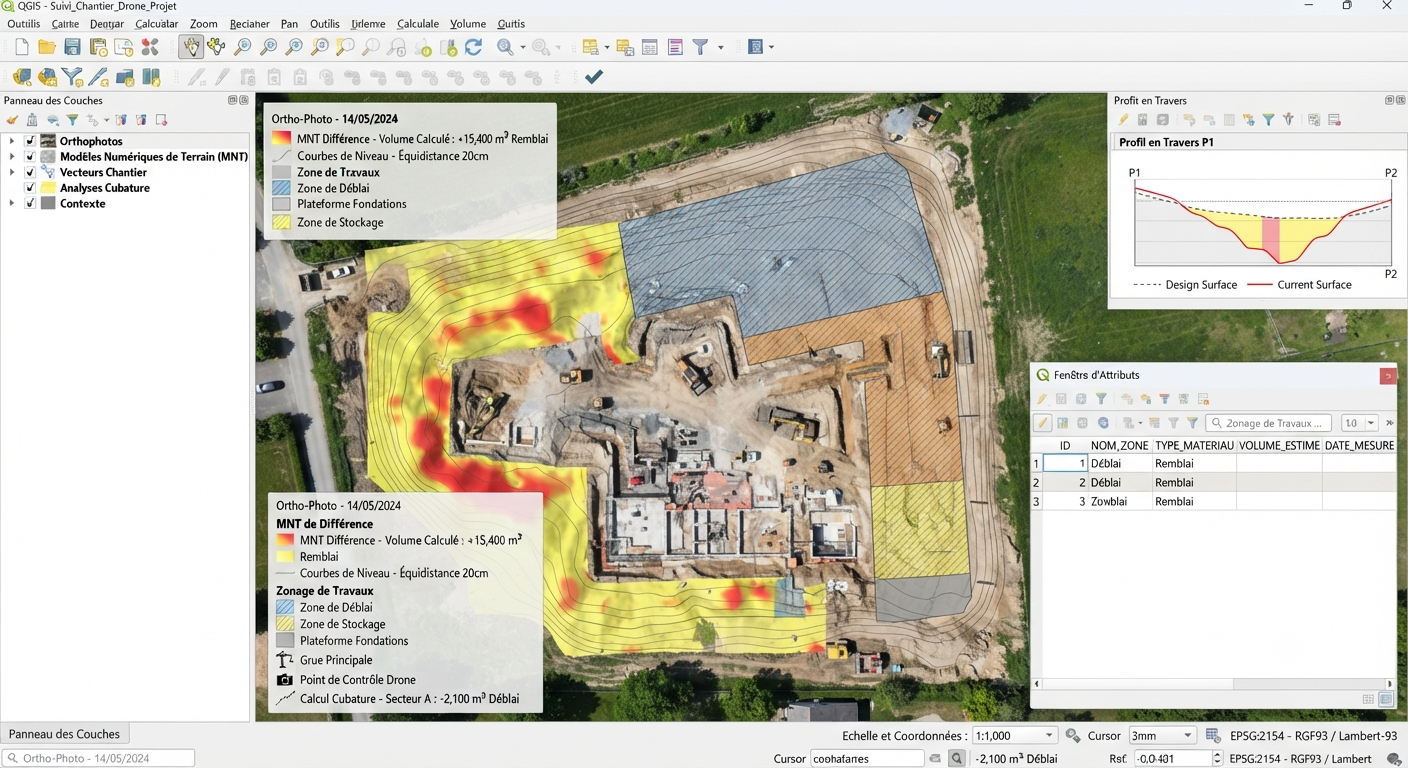This screenshot has width=1408, height=768.
Task: Click the yellow Zone de Stockage swatch in top legend
Action: point(281,222)
